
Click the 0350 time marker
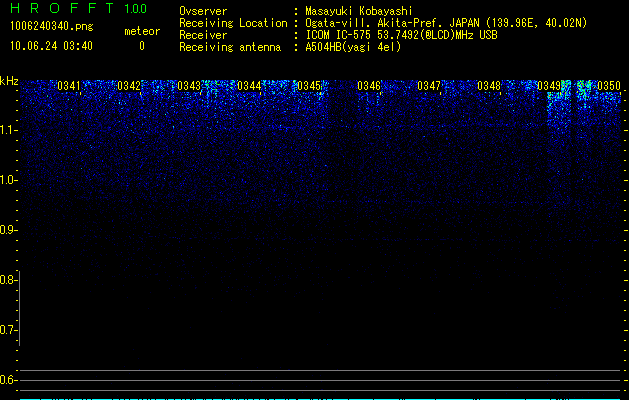pyautogui.click(x=609, y=86)
